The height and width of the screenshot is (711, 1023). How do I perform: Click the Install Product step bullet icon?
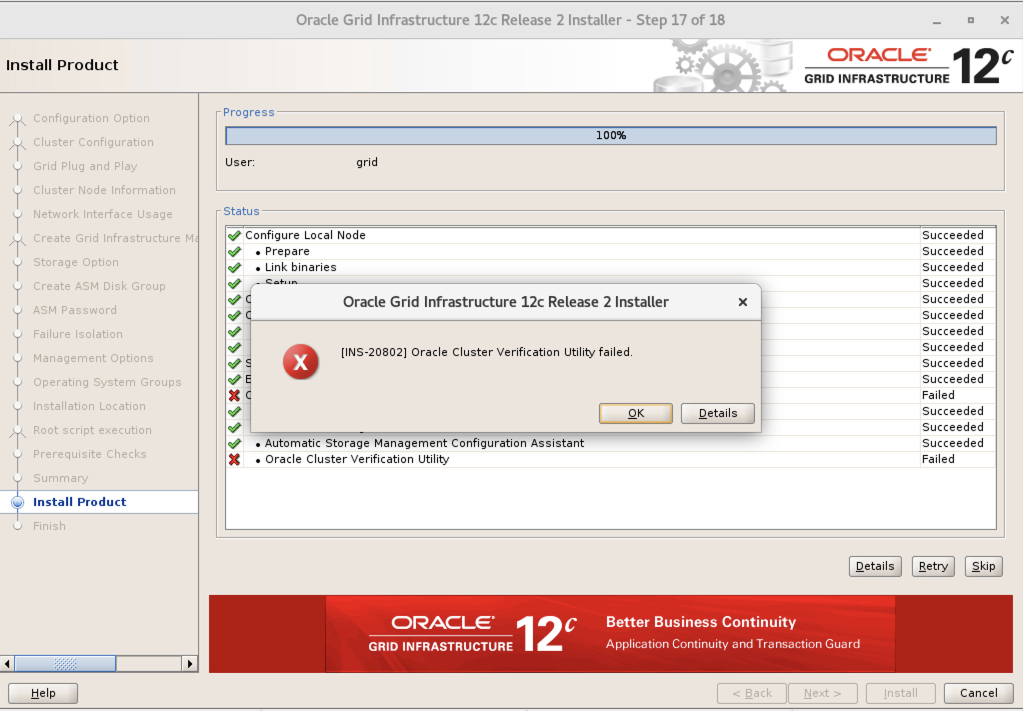tap(18, 502)
